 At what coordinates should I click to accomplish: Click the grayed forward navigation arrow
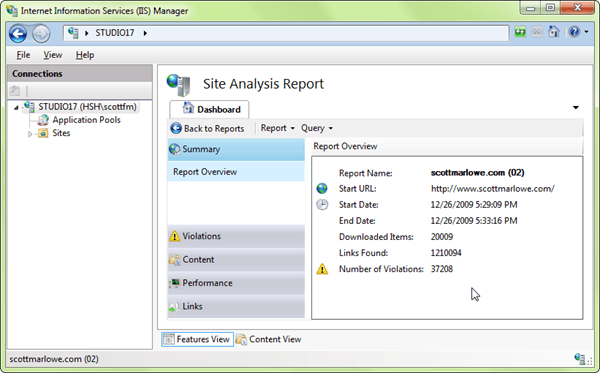pos(41,34)
